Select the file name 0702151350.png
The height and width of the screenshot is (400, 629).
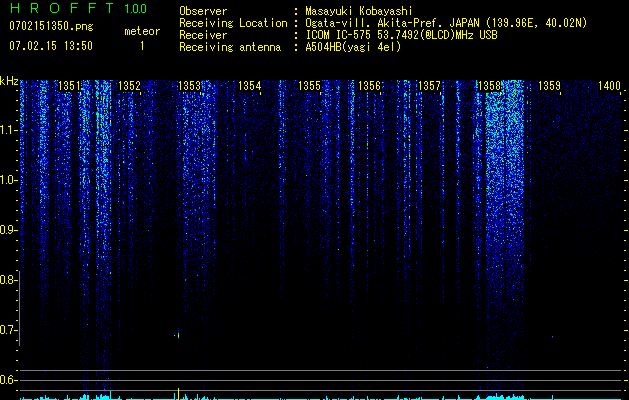(x=51, y=26)
